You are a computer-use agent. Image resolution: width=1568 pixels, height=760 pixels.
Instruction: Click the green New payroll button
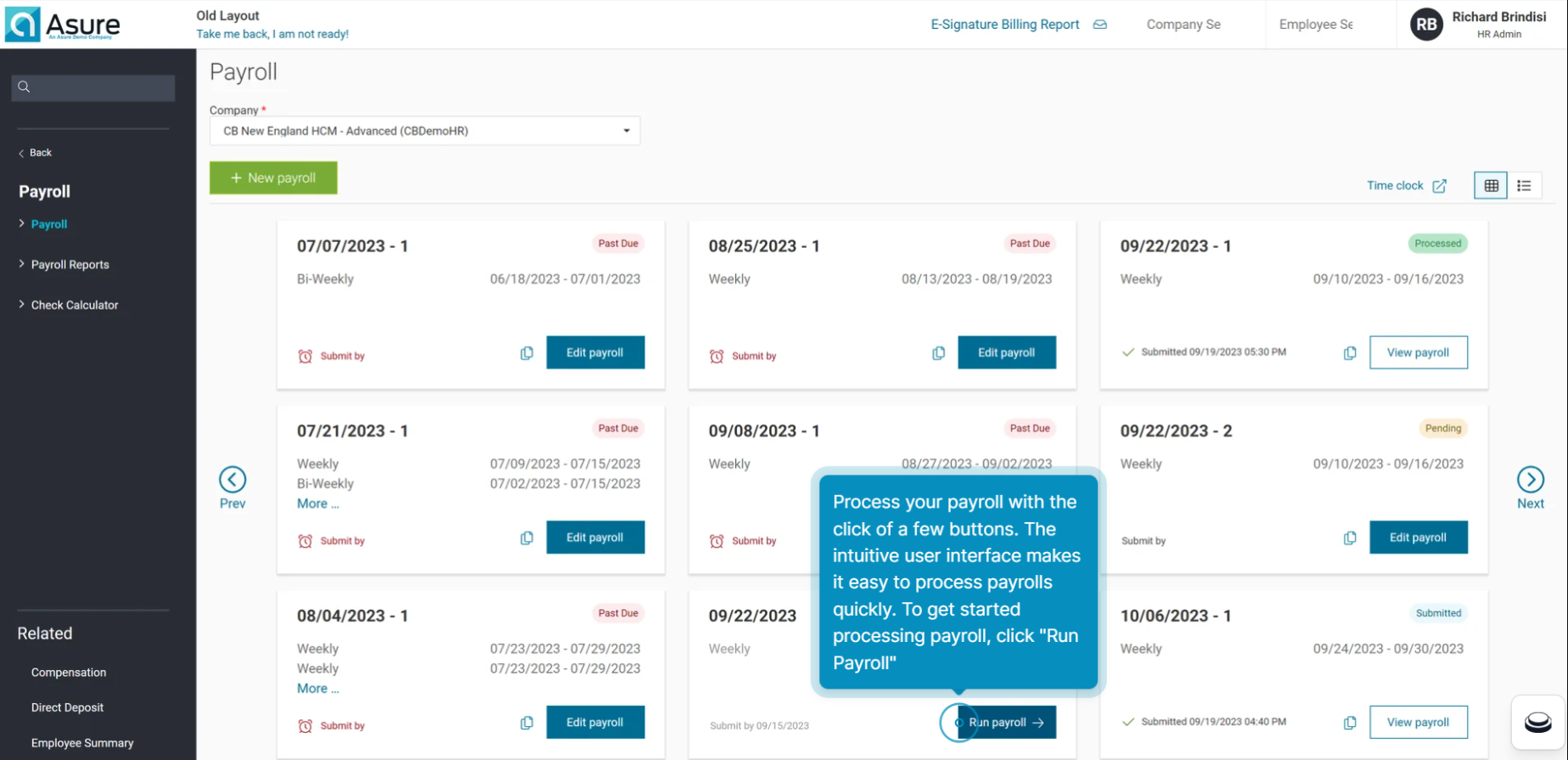tap(273, 178)
